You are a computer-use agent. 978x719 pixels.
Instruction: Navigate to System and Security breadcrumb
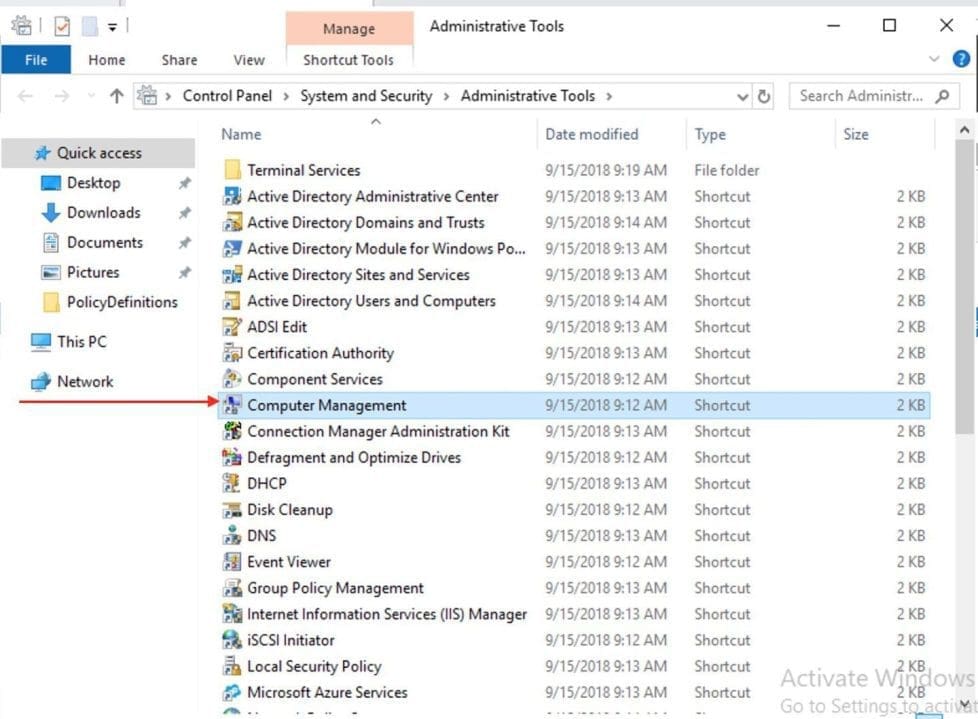coord(366,96)
